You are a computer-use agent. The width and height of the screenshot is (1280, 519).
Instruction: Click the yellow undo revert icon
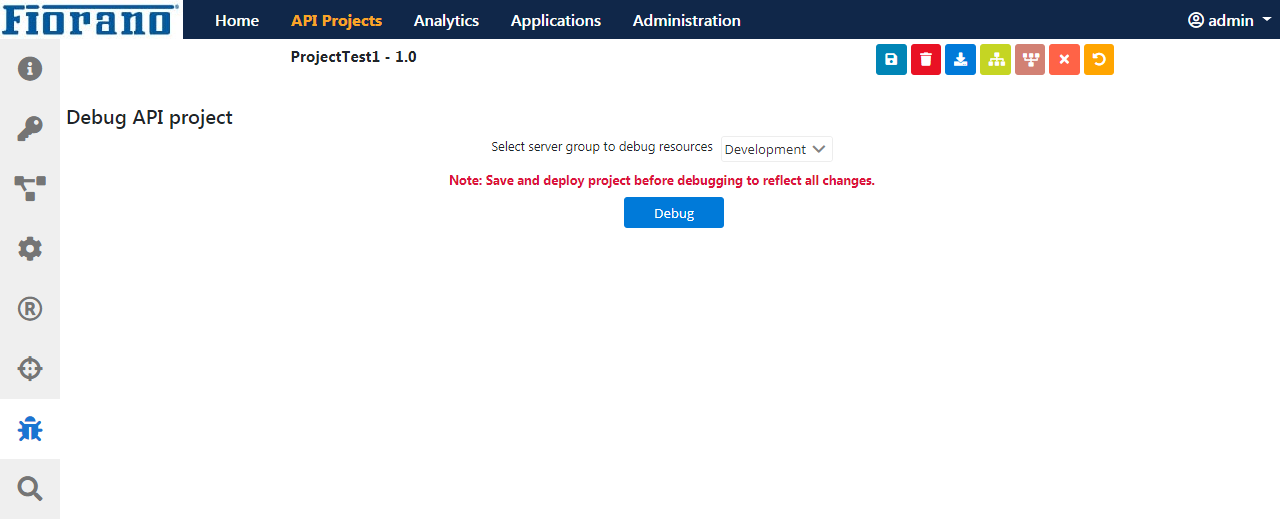(1099, 60)
